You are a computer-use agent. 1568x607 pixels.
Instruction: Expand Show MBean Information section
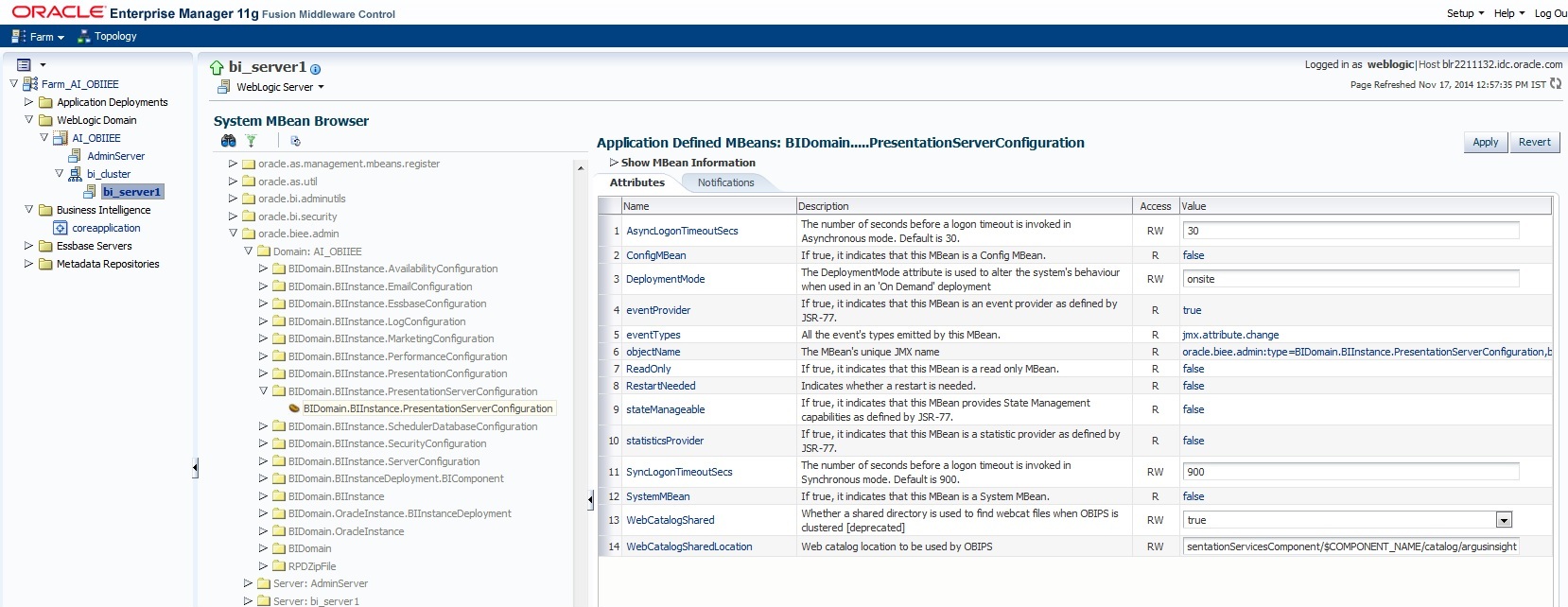pos(614,163)
